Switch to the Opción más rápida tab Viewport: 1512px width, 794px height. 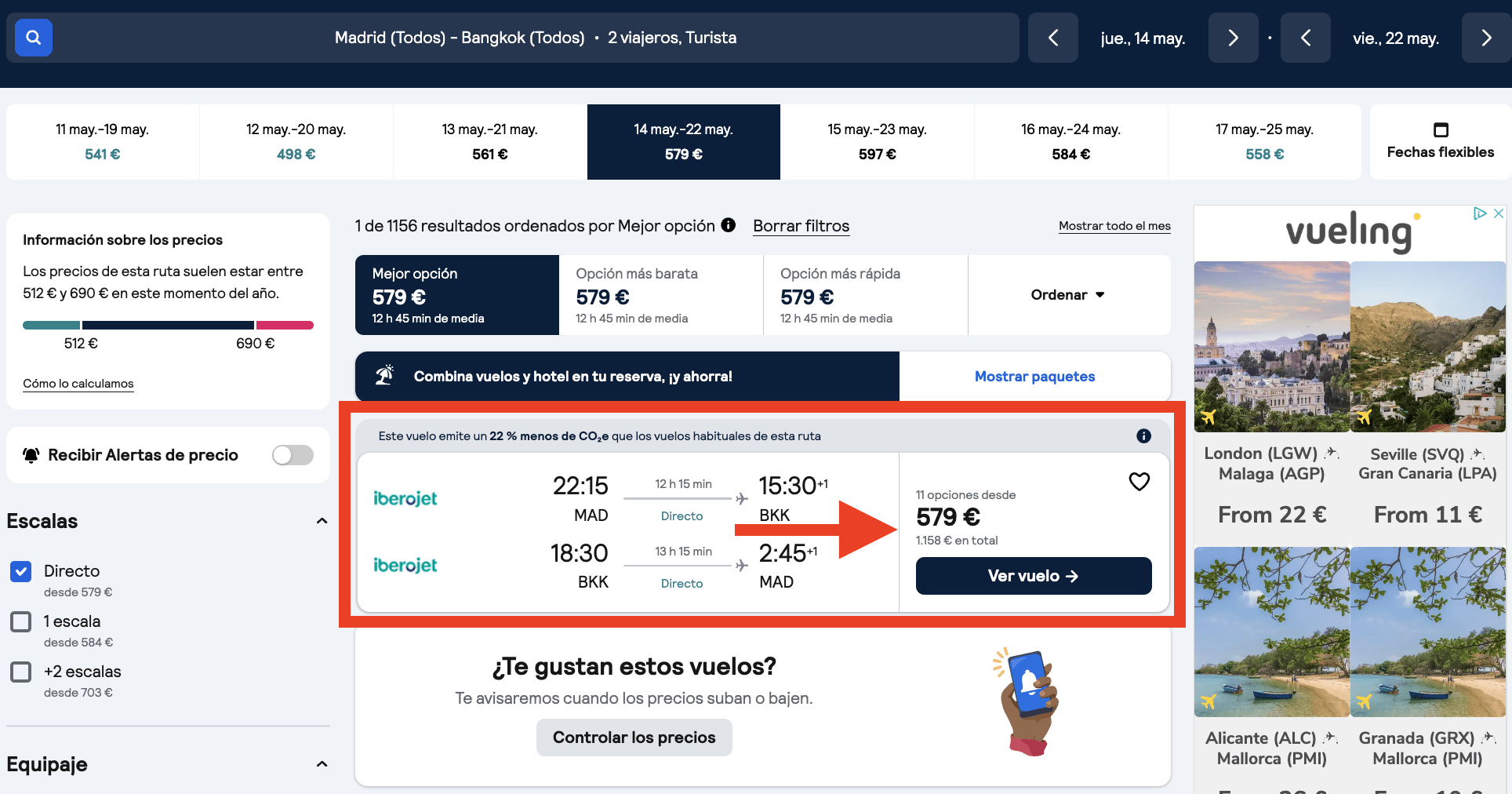(865, 294)
